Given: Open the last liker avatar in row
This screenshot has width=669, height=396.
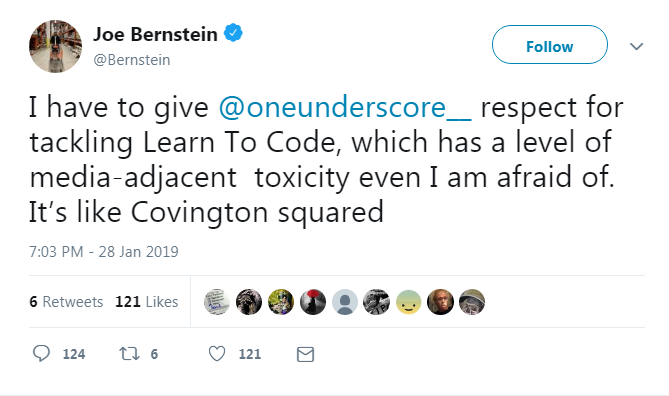Looking at the screenshot, I should tap(472, 302).
